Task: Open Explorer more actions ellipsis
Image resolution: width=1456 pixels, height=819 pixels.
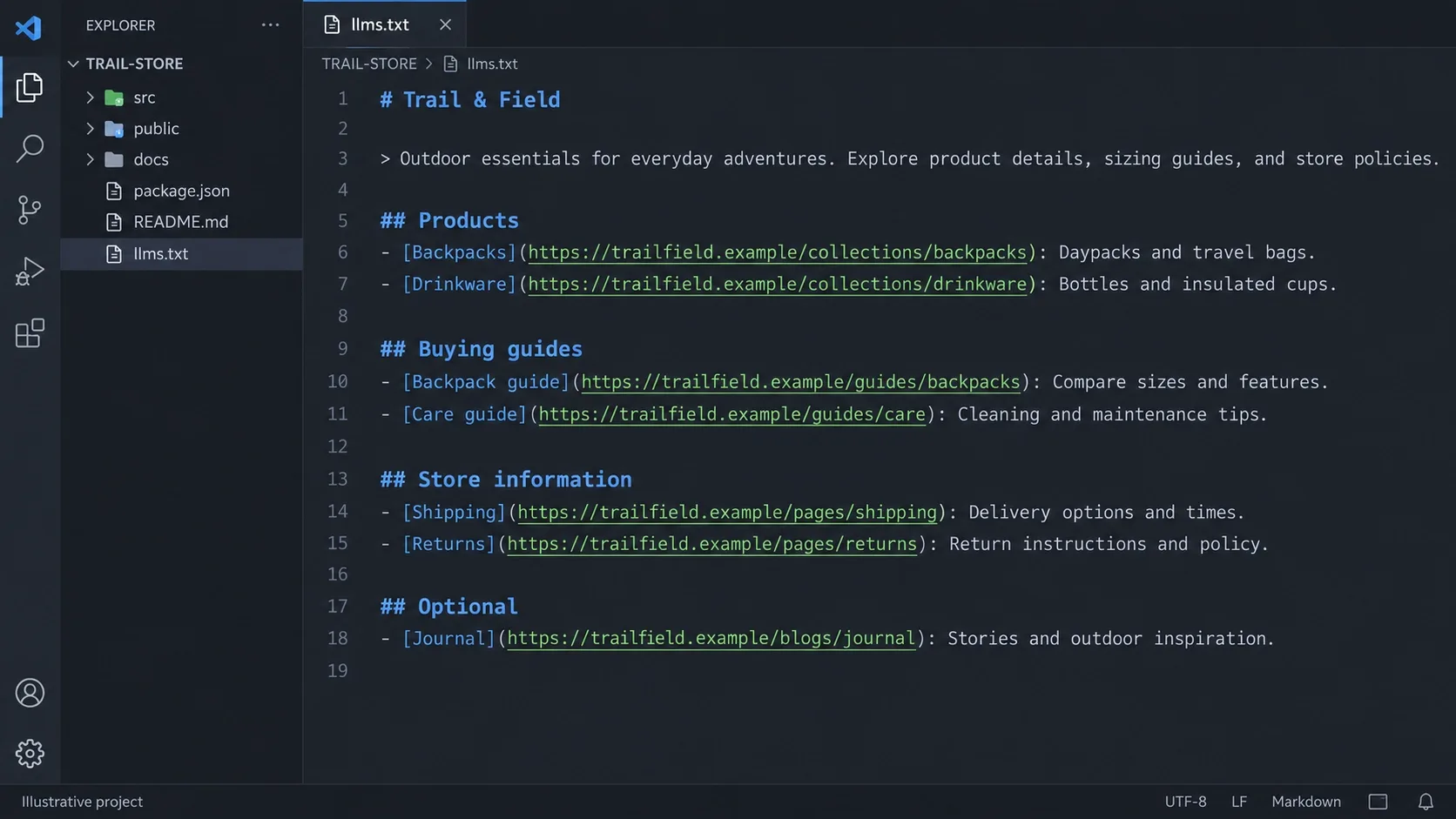Action: 271,25
